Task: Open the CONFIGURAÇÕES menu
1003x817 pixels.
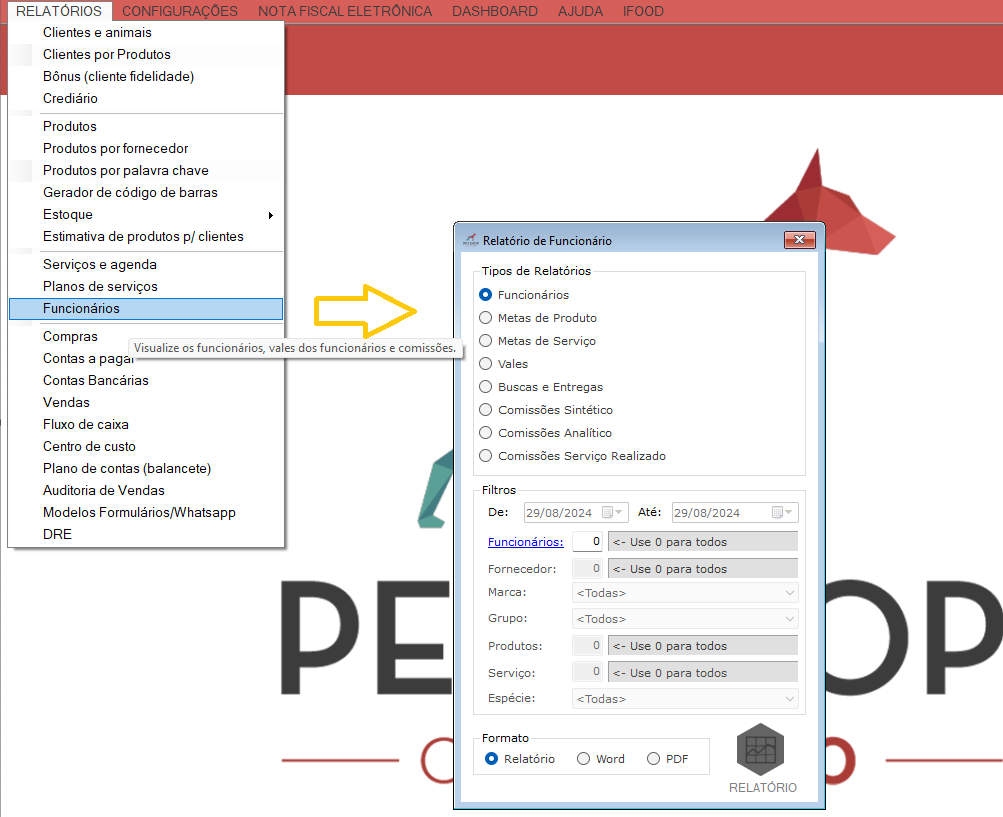Action: [180, 11]
